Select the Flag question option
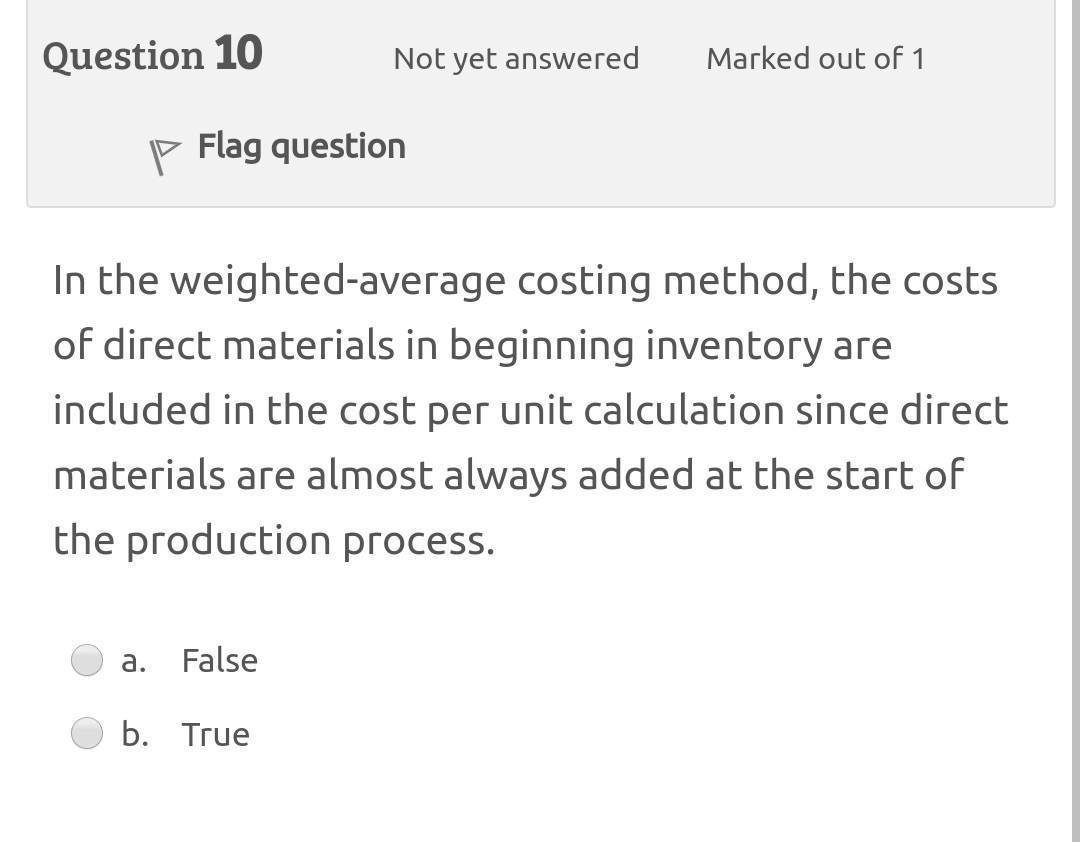This screenshot has width=1080, height=842. [x=300, y=146]
